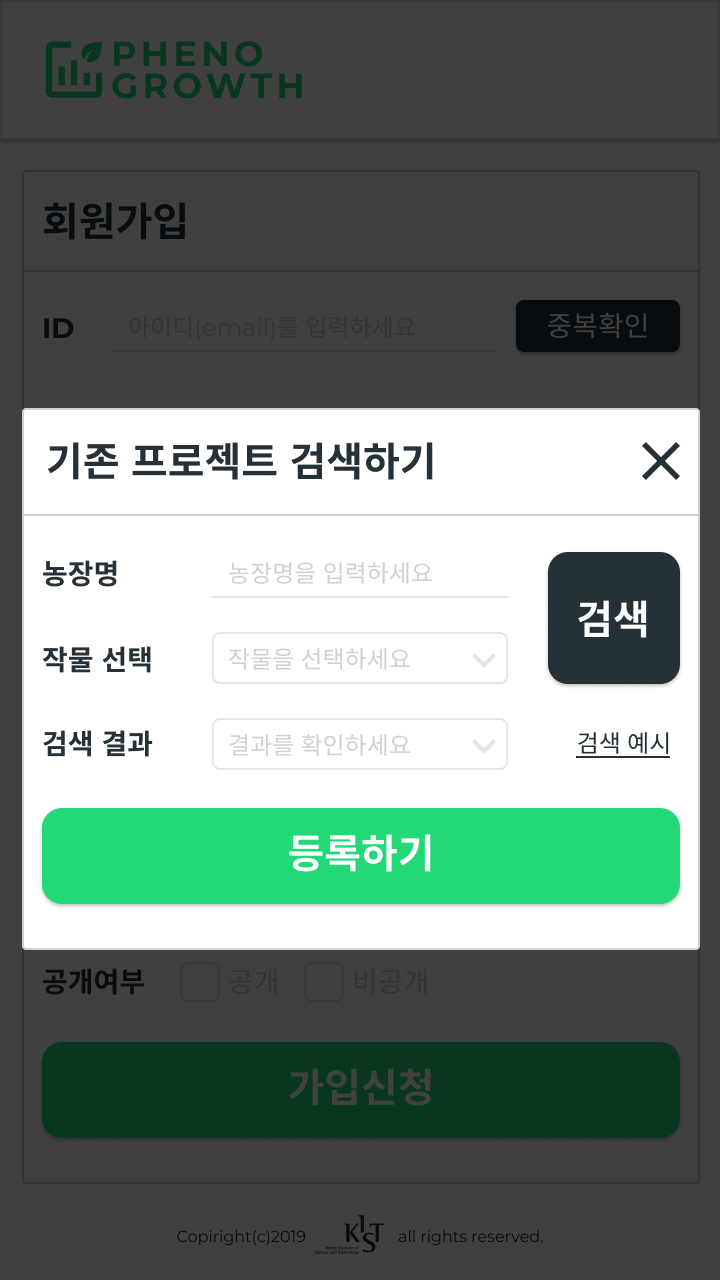Click the chevron arrow in 검색 결과 field
The height and width of the screenshot is (1280, 720).
[x=484, y=746]
